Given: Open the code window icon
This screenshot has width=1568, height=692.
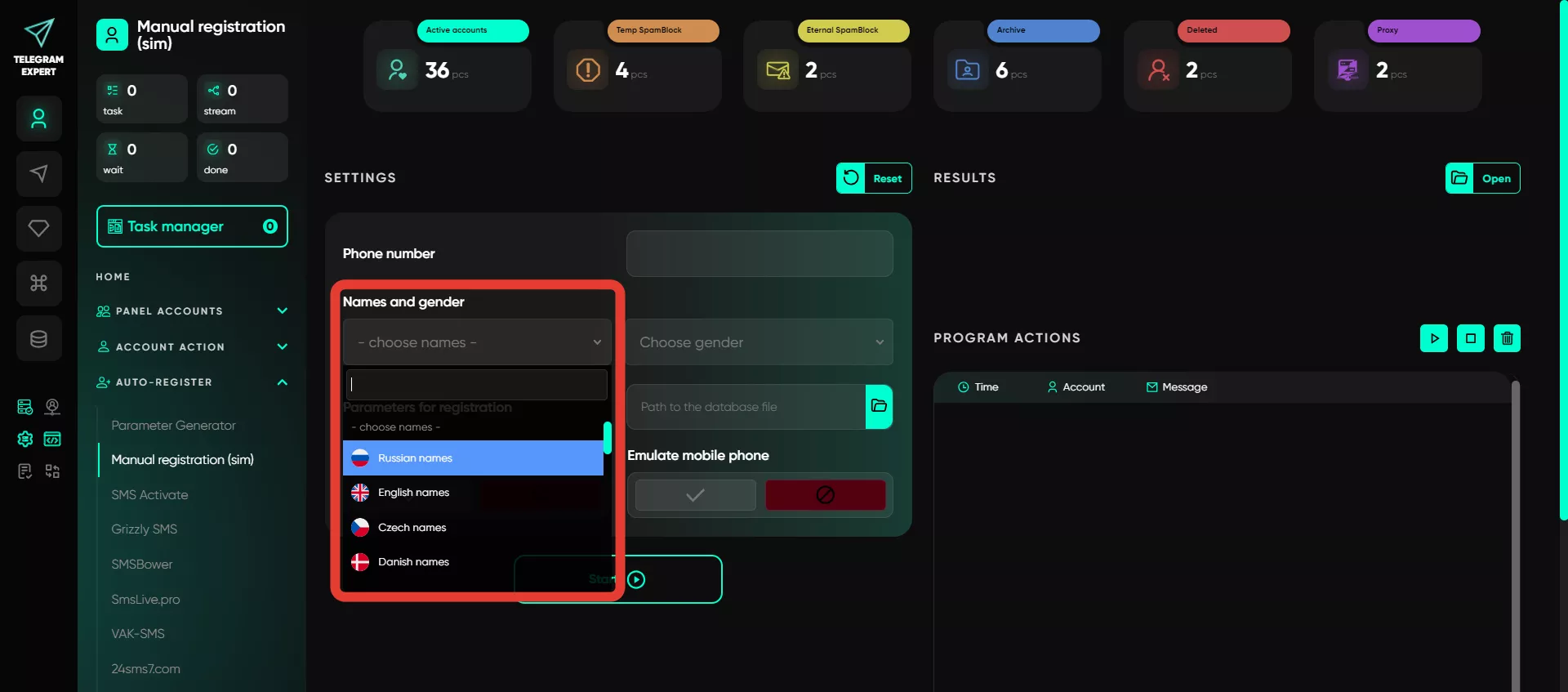Looking at the screenshot, I should tap(52, 439).
